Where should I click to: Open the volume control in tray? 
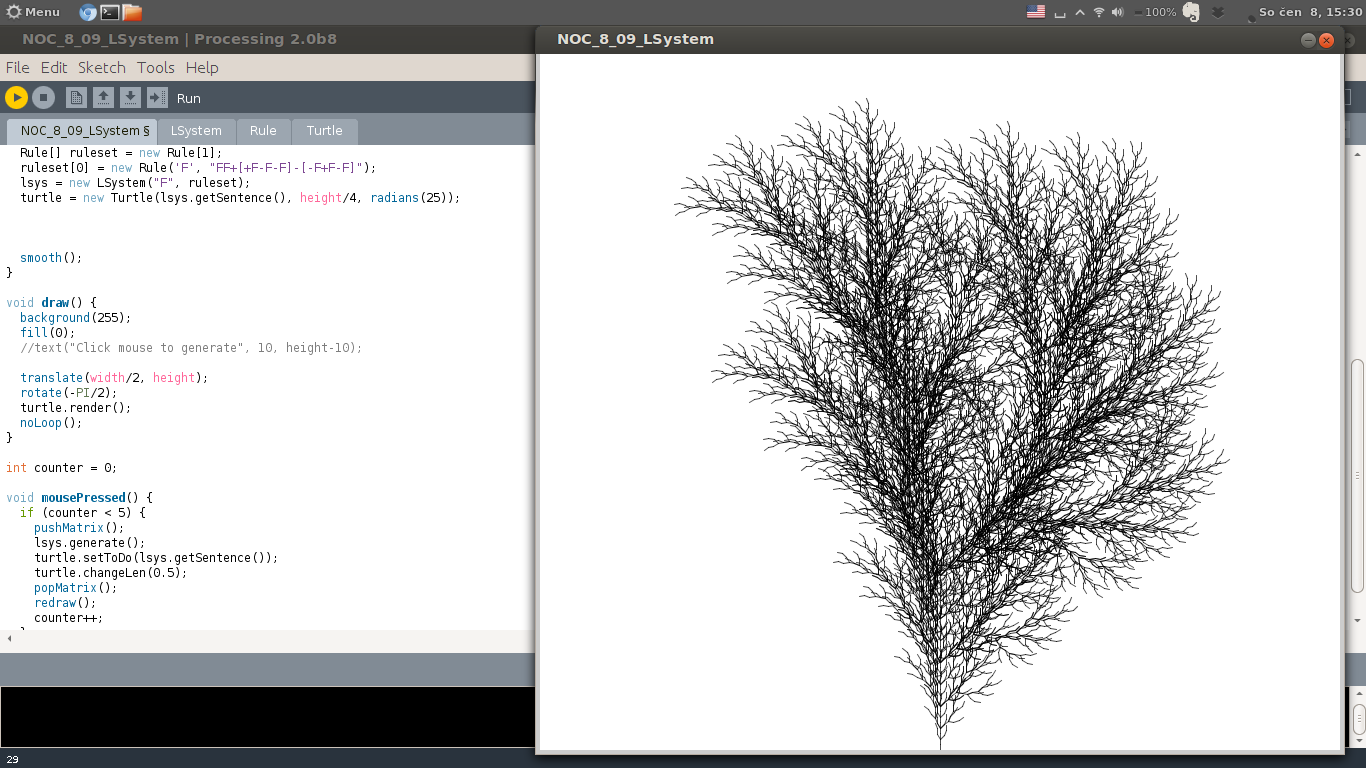point(1118,12)
